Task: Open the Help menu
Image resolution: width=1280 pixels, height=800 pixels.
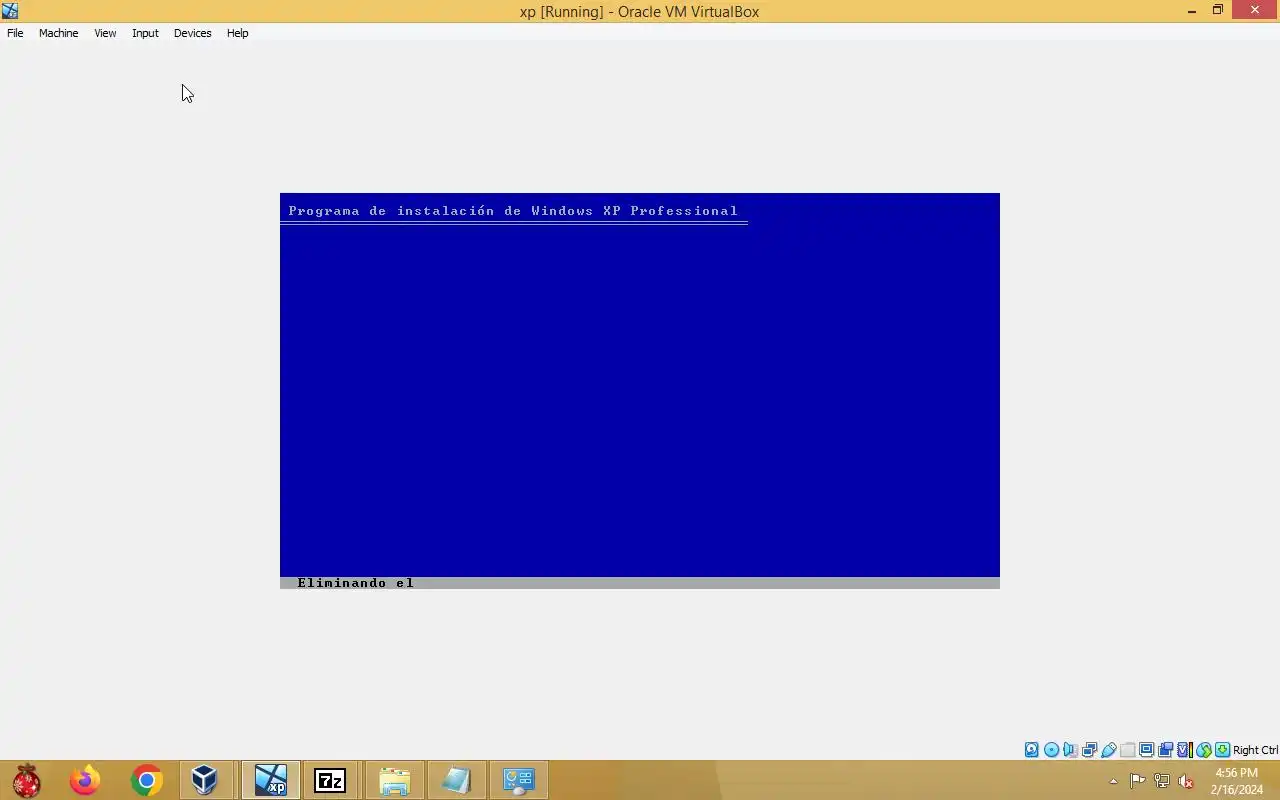Action: click(x=237, y=33)
